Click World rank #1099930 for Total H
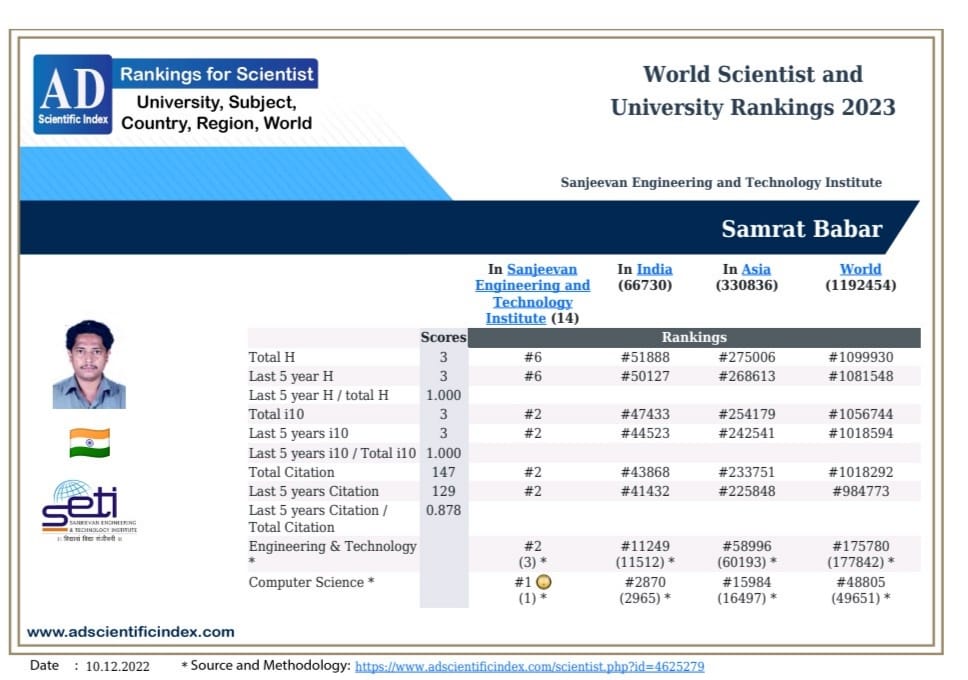968x680 pixels. tap(861, 357)
